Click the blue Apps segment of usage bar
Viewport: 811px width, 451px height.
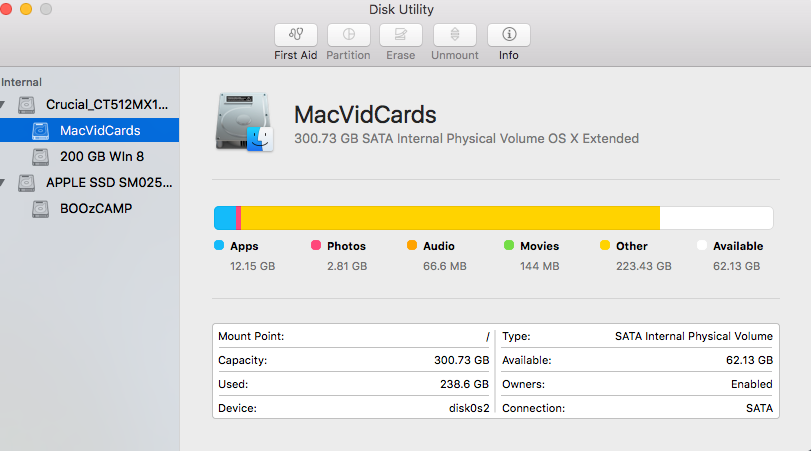[225, 218]
